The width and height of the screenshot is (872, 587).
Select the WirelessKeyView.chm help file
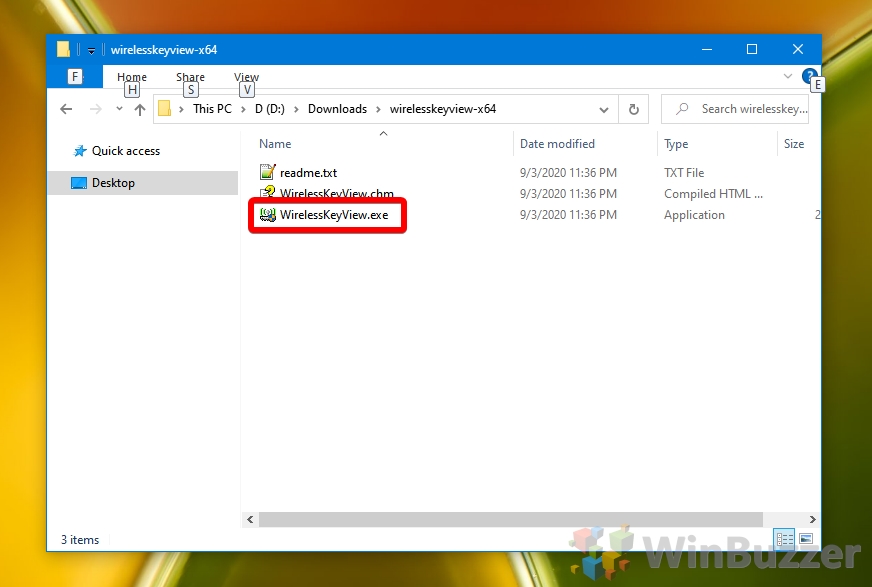click(336, 193)
